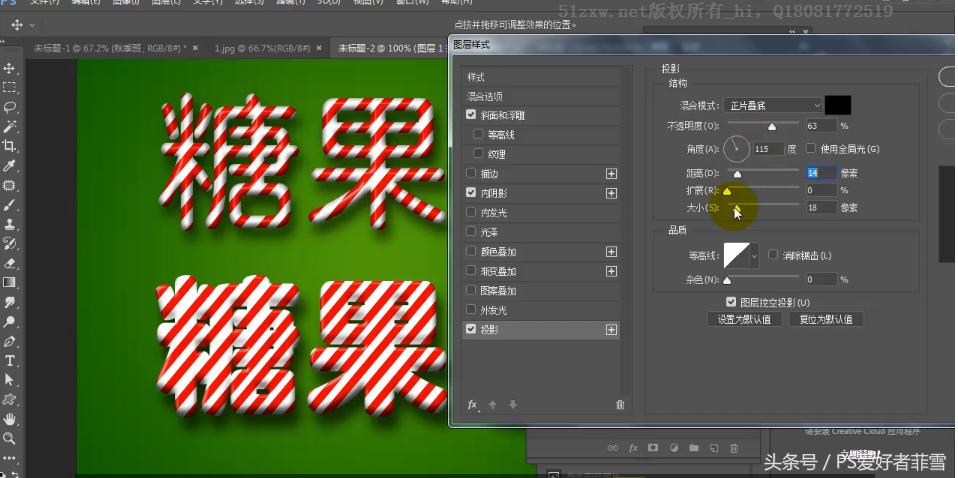The image size is (958, 478).
Task: Open the 等高线 contour picker arrow
Action: tap(754, 256)
